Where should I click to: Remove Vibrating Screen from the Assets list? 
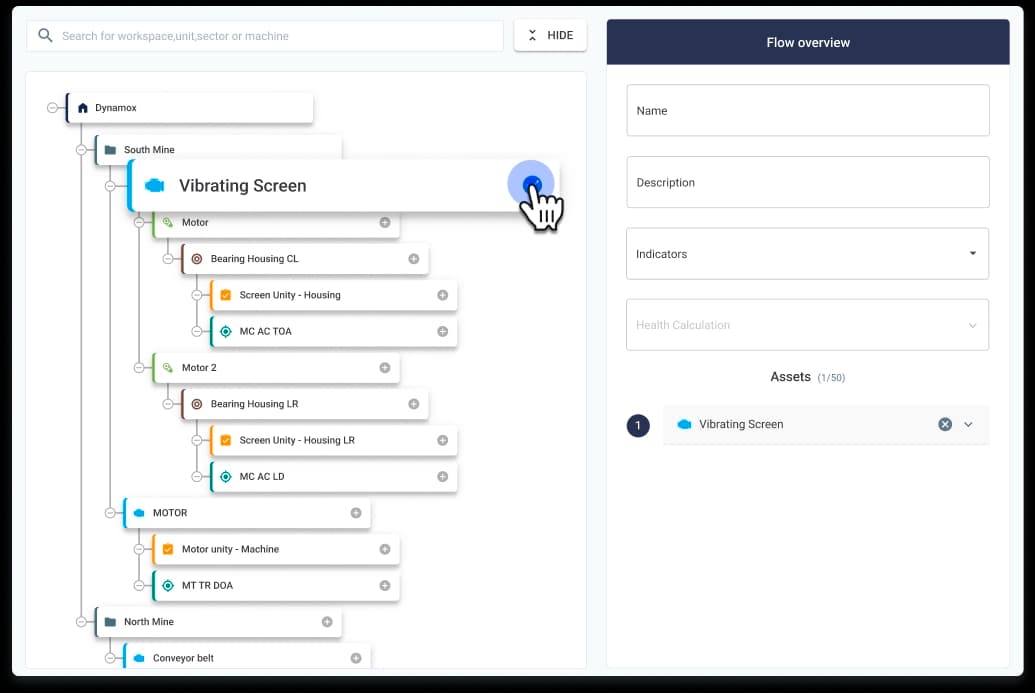point(945,424)
